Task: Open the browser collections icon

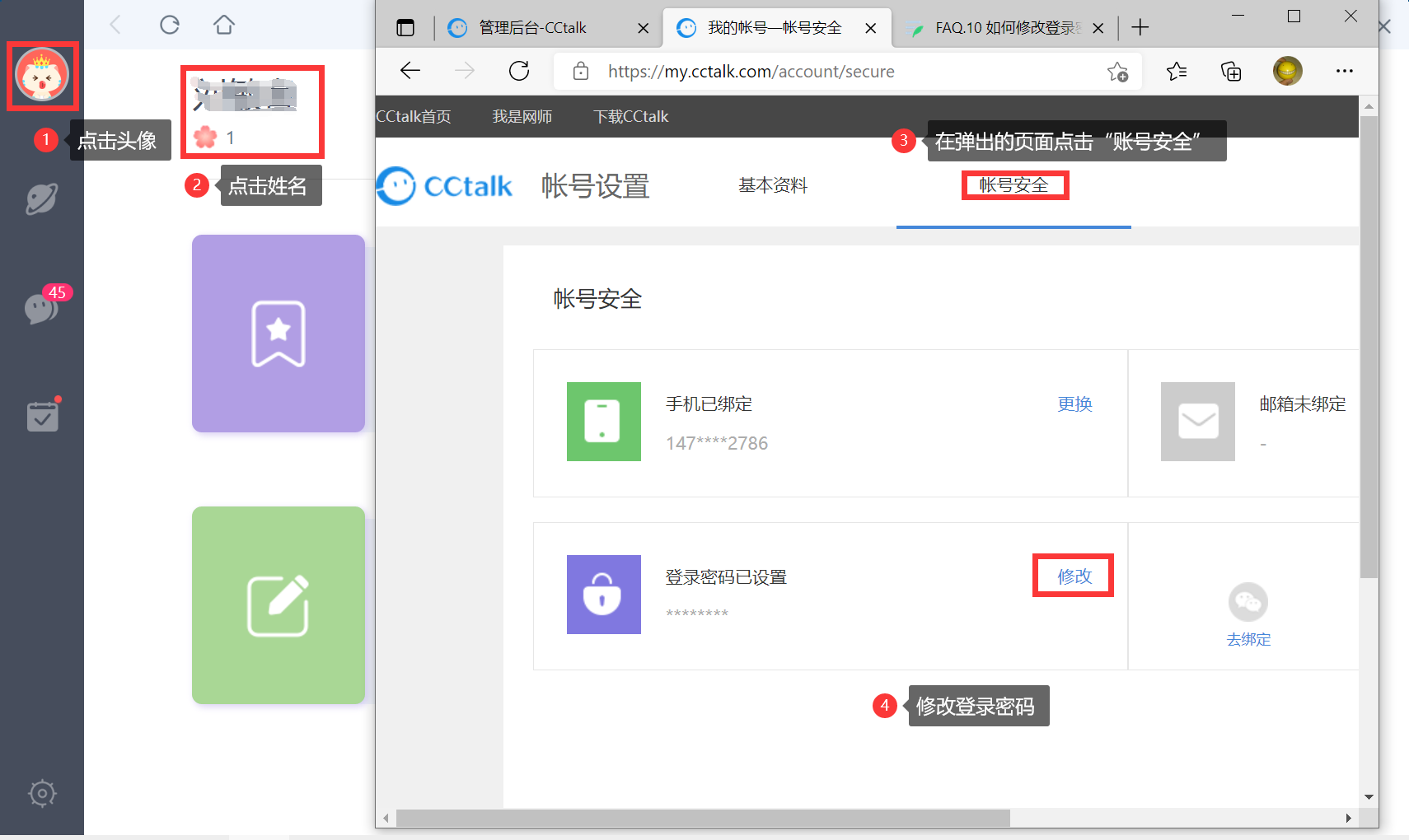Action: click(x=1231, y=72)
